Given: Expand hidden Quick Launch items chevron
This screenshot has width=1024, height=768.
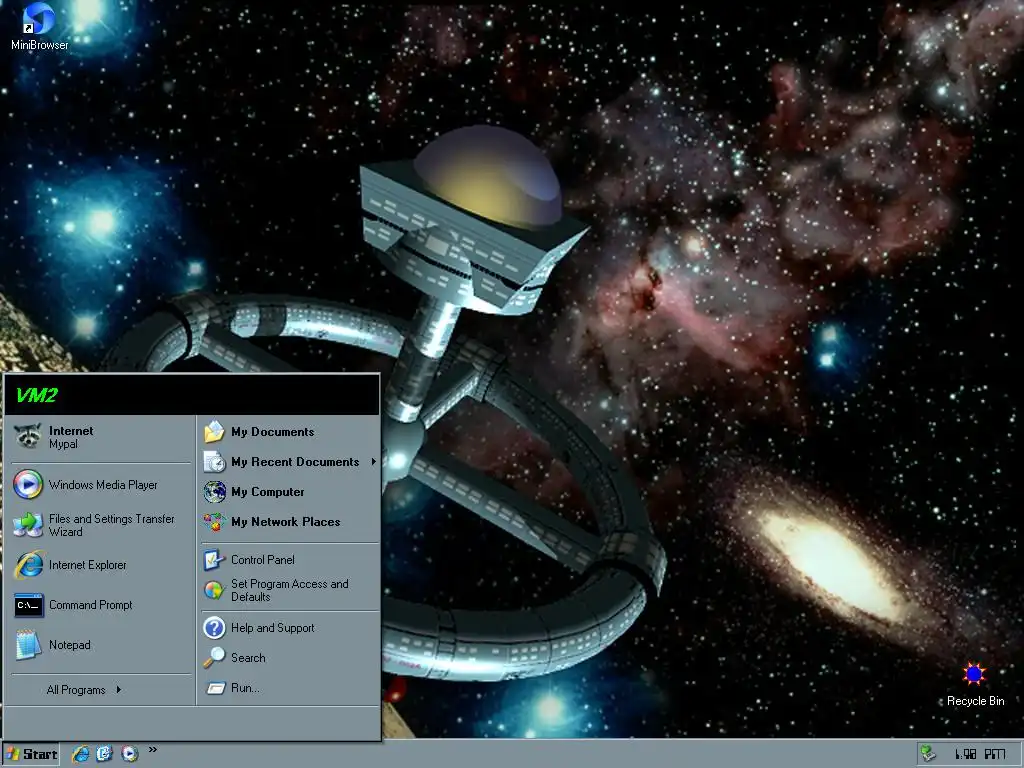Looking at the screenshot, I should click(153, 750).
